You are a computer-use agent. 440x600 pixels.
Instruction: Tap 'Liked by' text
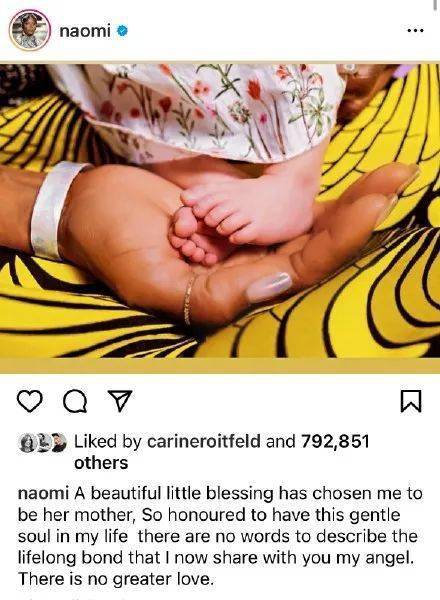point(108,442)
